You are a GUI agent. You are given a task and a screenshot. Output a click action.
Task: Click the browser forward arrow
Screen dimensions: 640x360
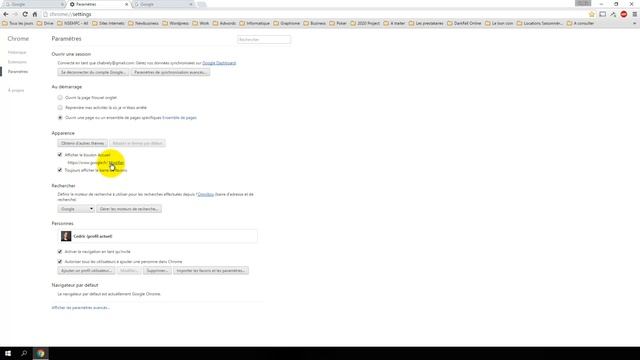(15, 14)
